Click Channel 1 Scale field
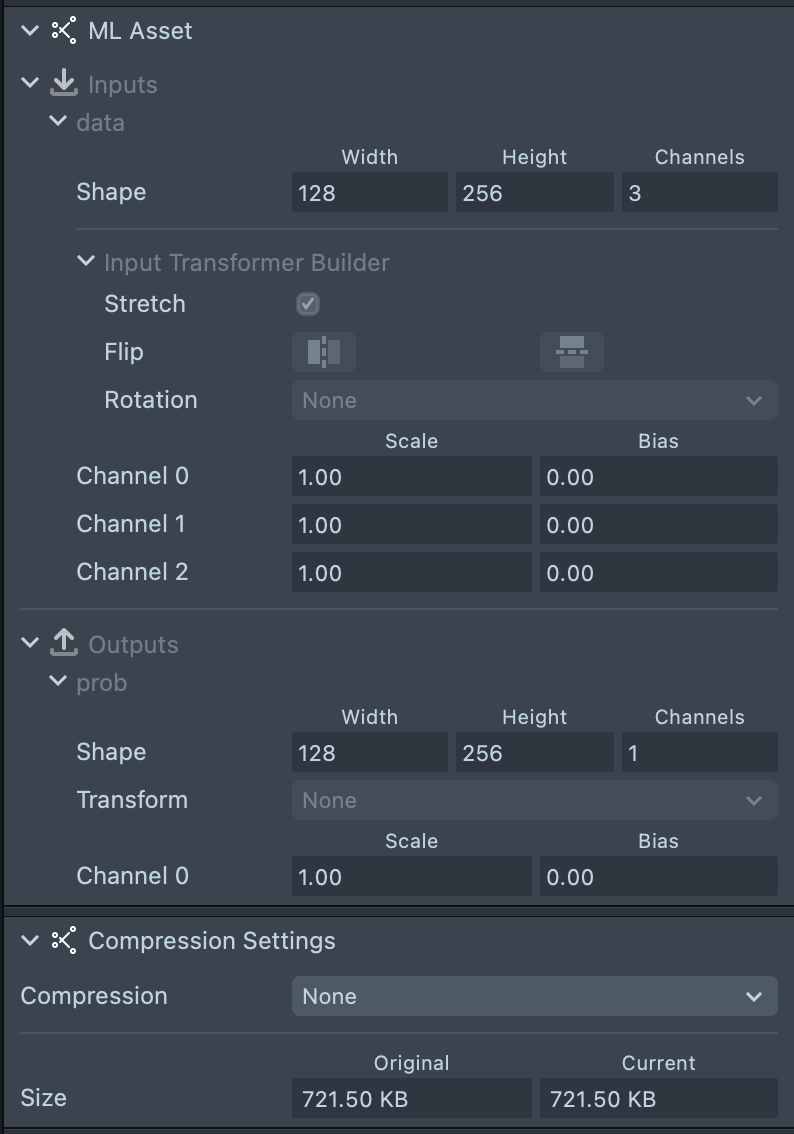794x1134 pixels. (x=411, y=525)
